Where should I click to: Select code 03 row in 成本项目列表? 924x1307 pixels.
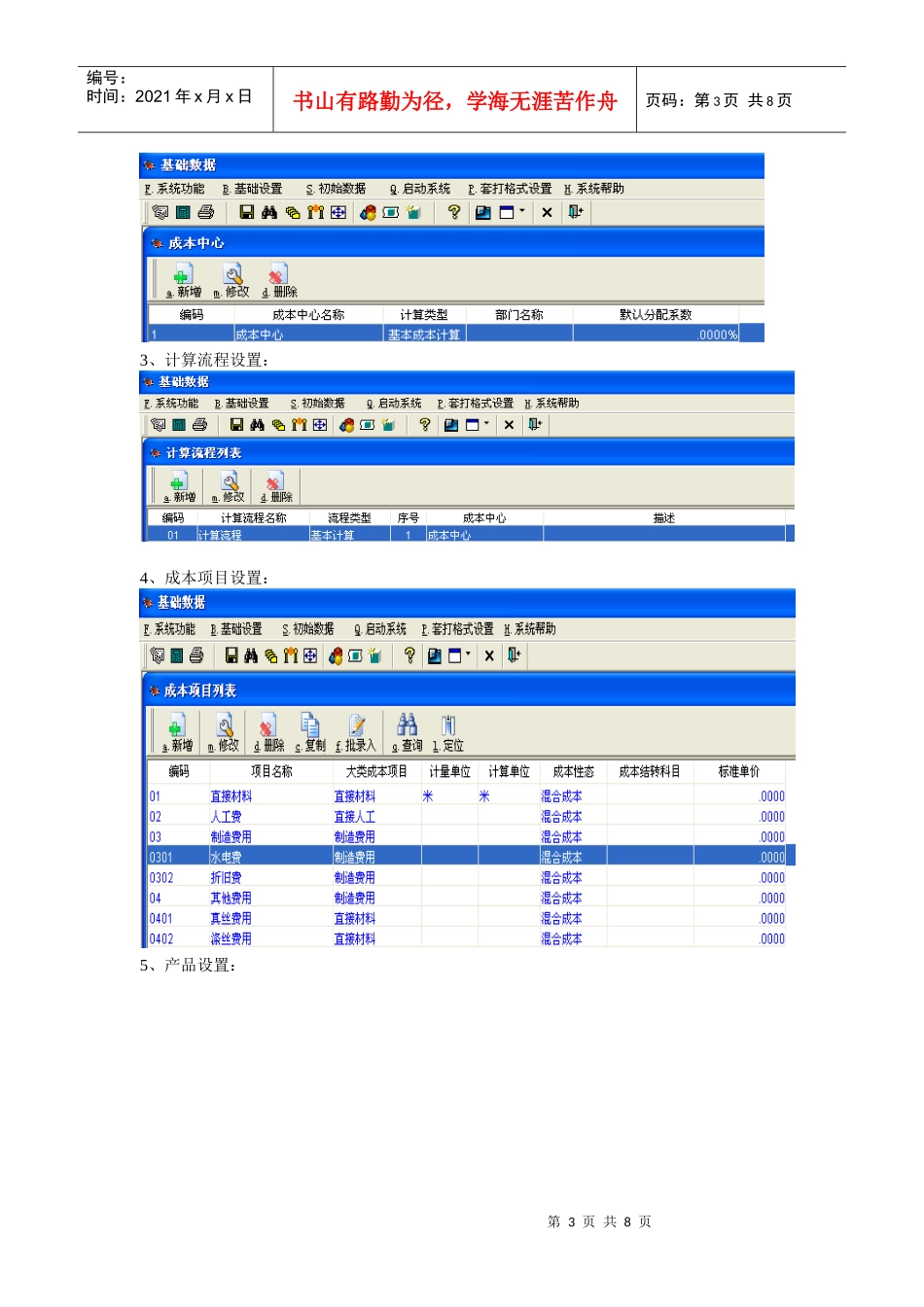[467, 837]
